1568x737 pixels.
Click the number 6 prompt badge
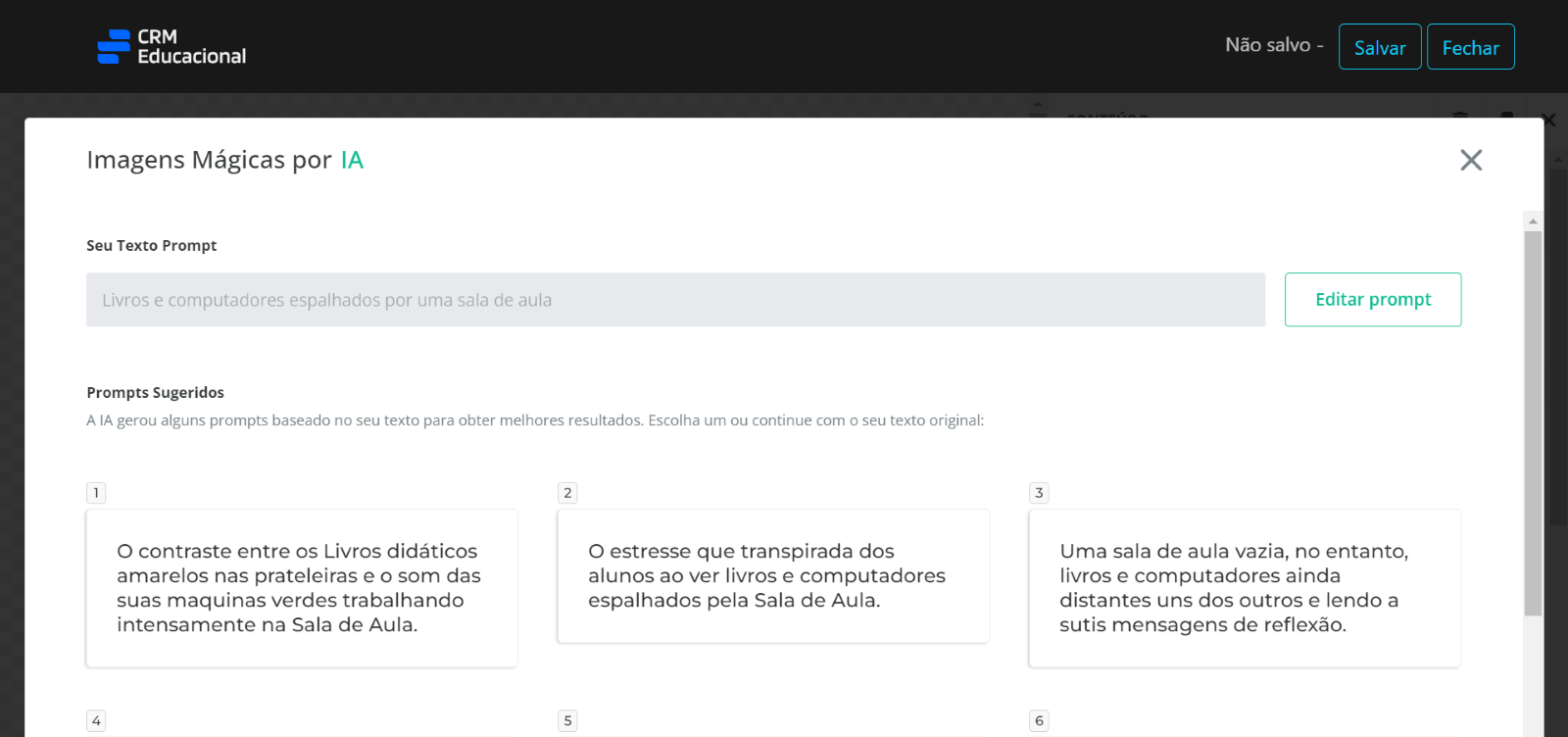click(1039, 721)
